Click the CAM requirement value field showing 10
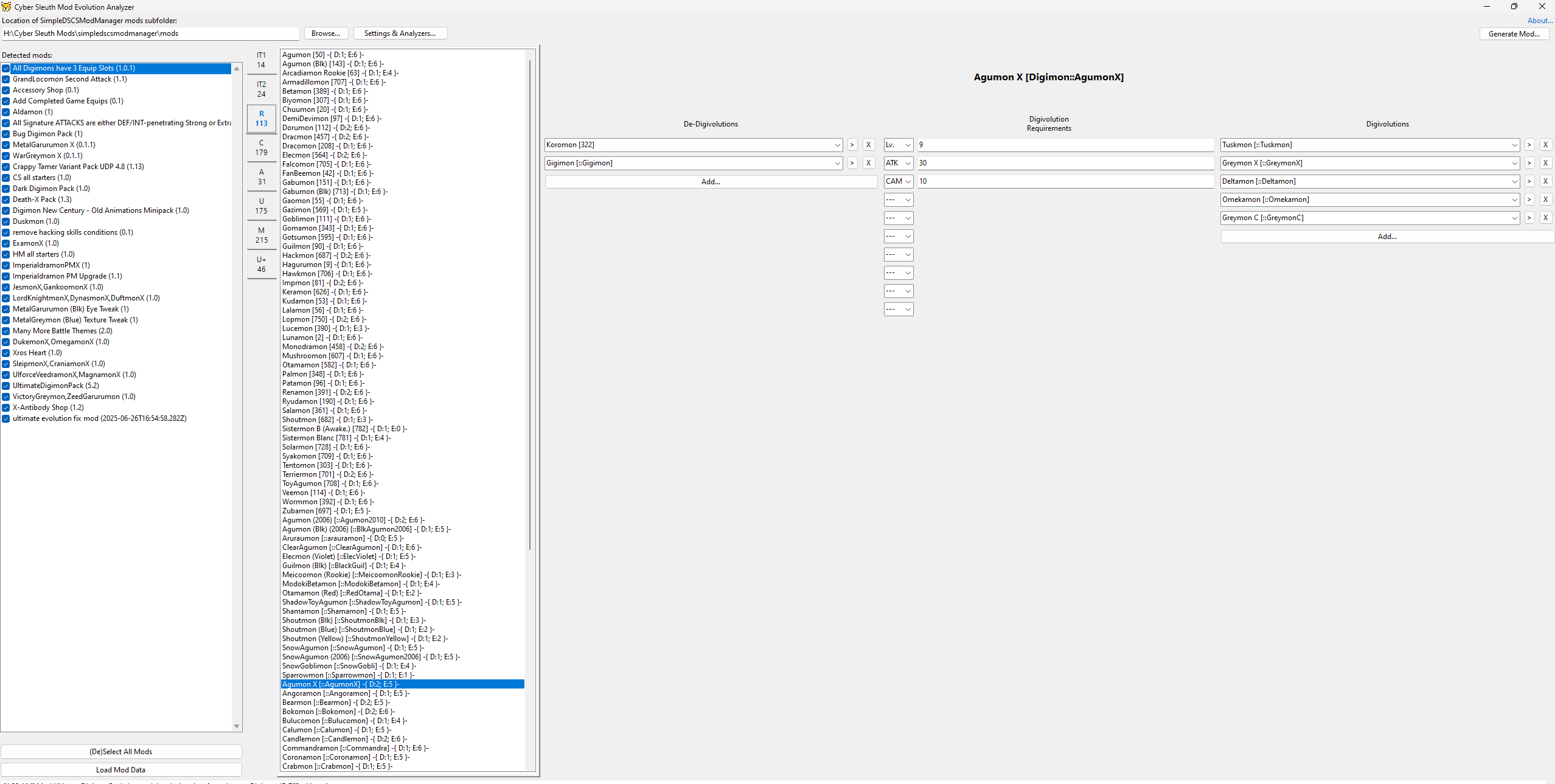The image size is (1555, 784). 1066,181
